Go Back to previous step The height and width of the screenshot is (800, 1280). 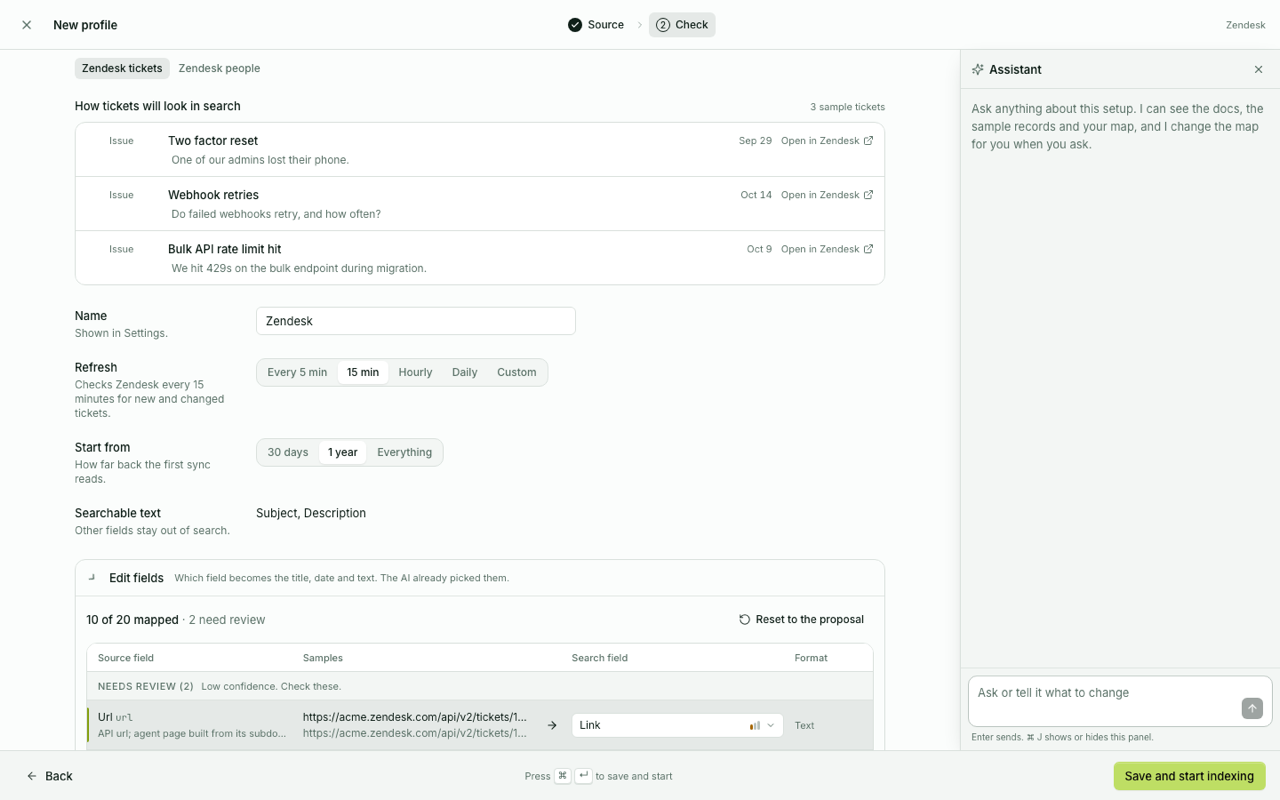click(x=50, y=776)
